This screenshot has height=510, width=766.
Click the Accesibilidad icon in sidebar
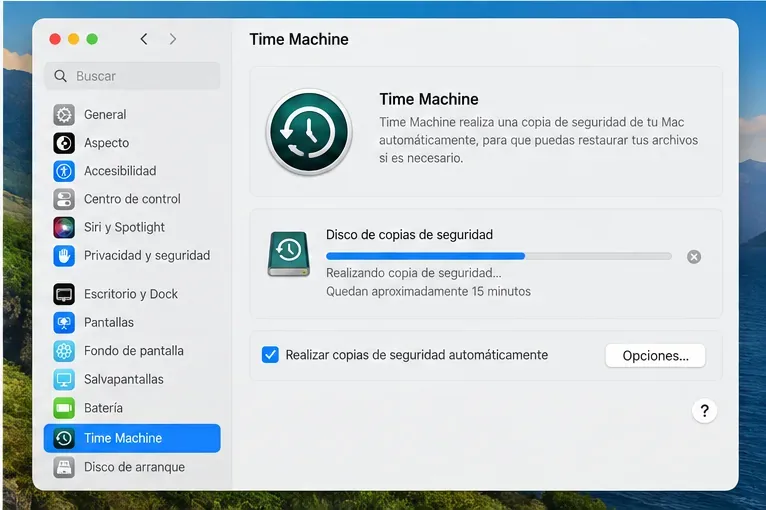pos(64,171)
